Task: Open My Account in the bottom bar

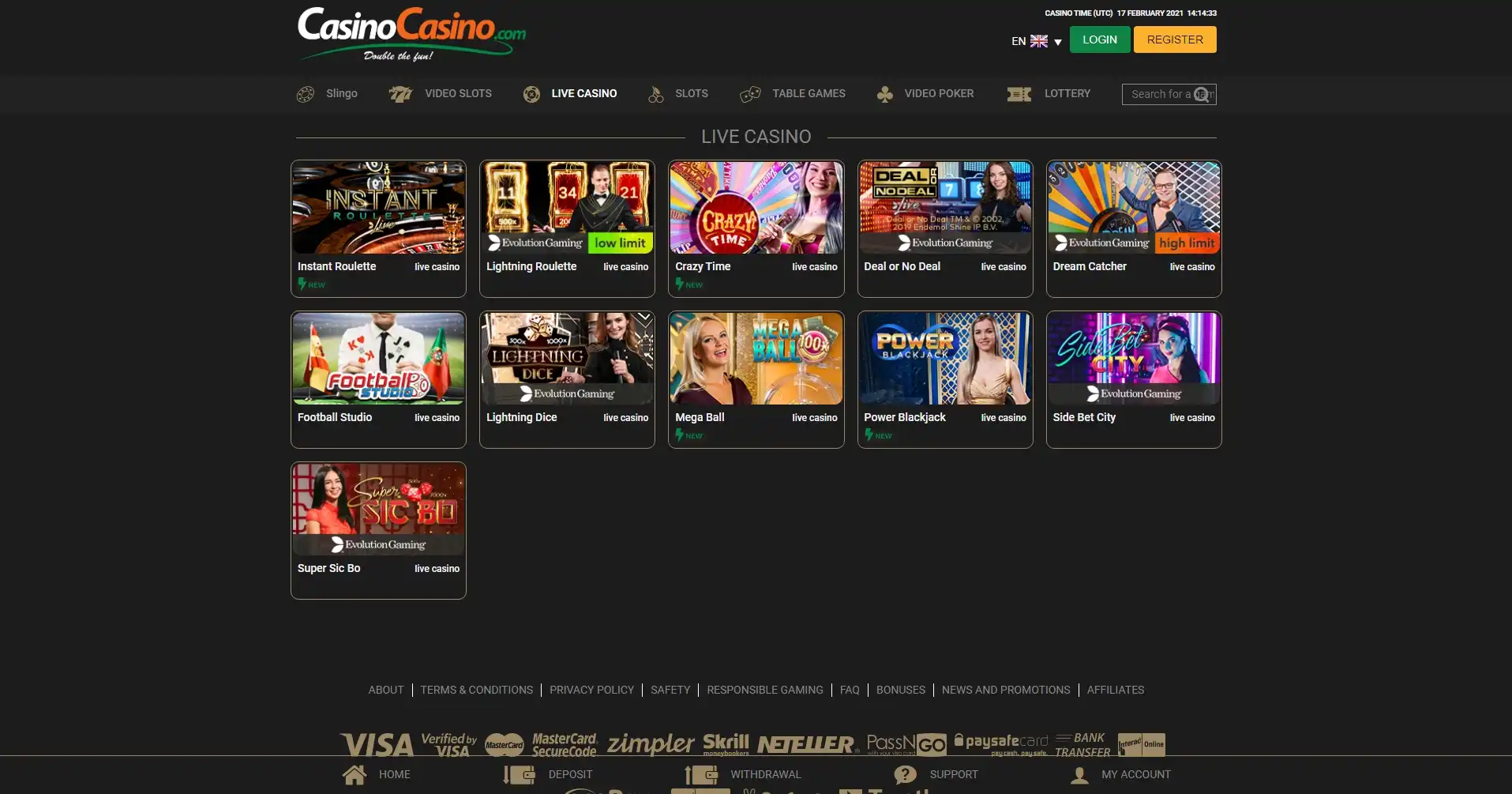Action: pos(1135,774)
